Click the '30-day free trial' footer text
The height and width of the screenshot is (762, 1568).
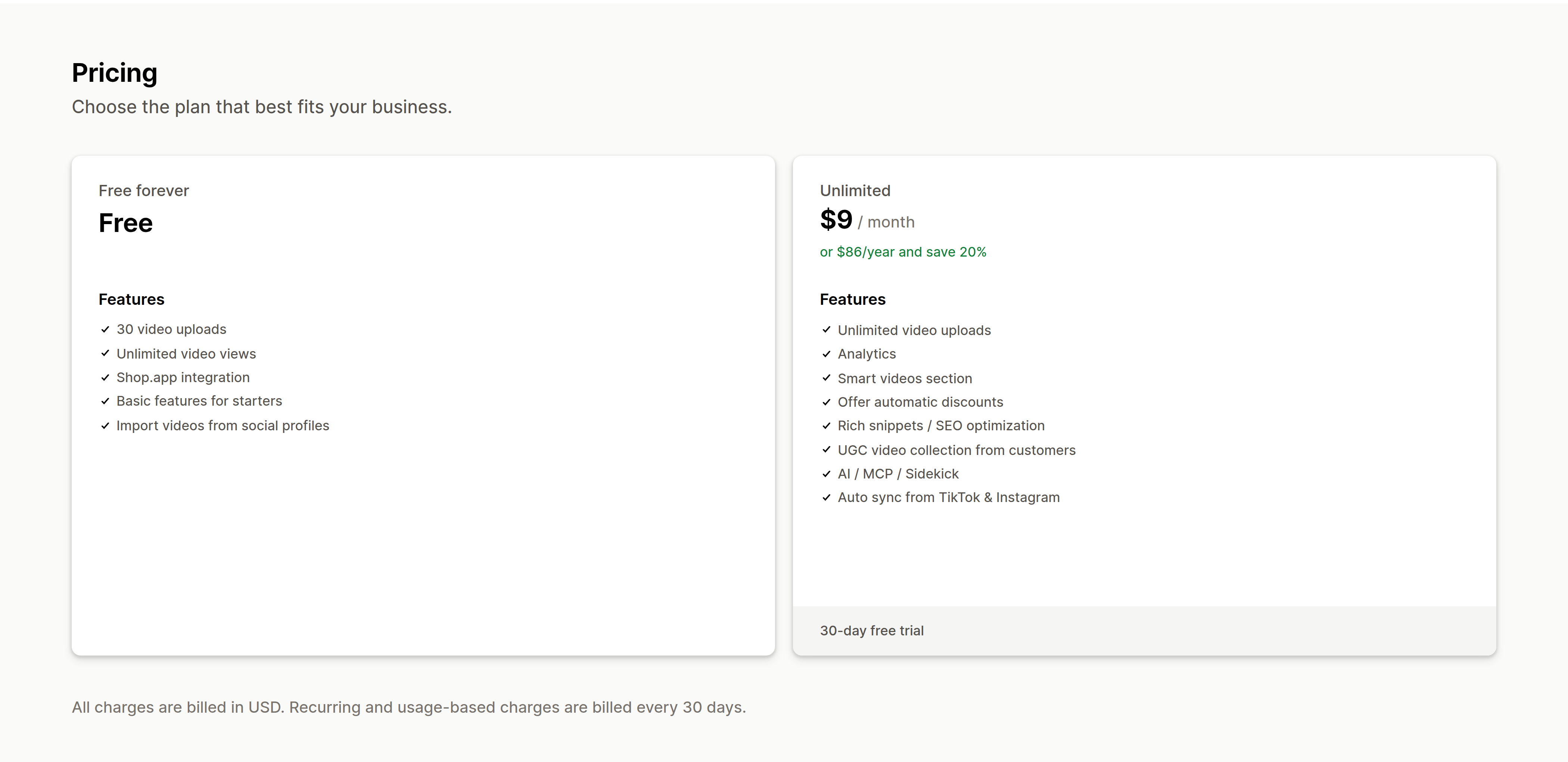coord(872,631)
